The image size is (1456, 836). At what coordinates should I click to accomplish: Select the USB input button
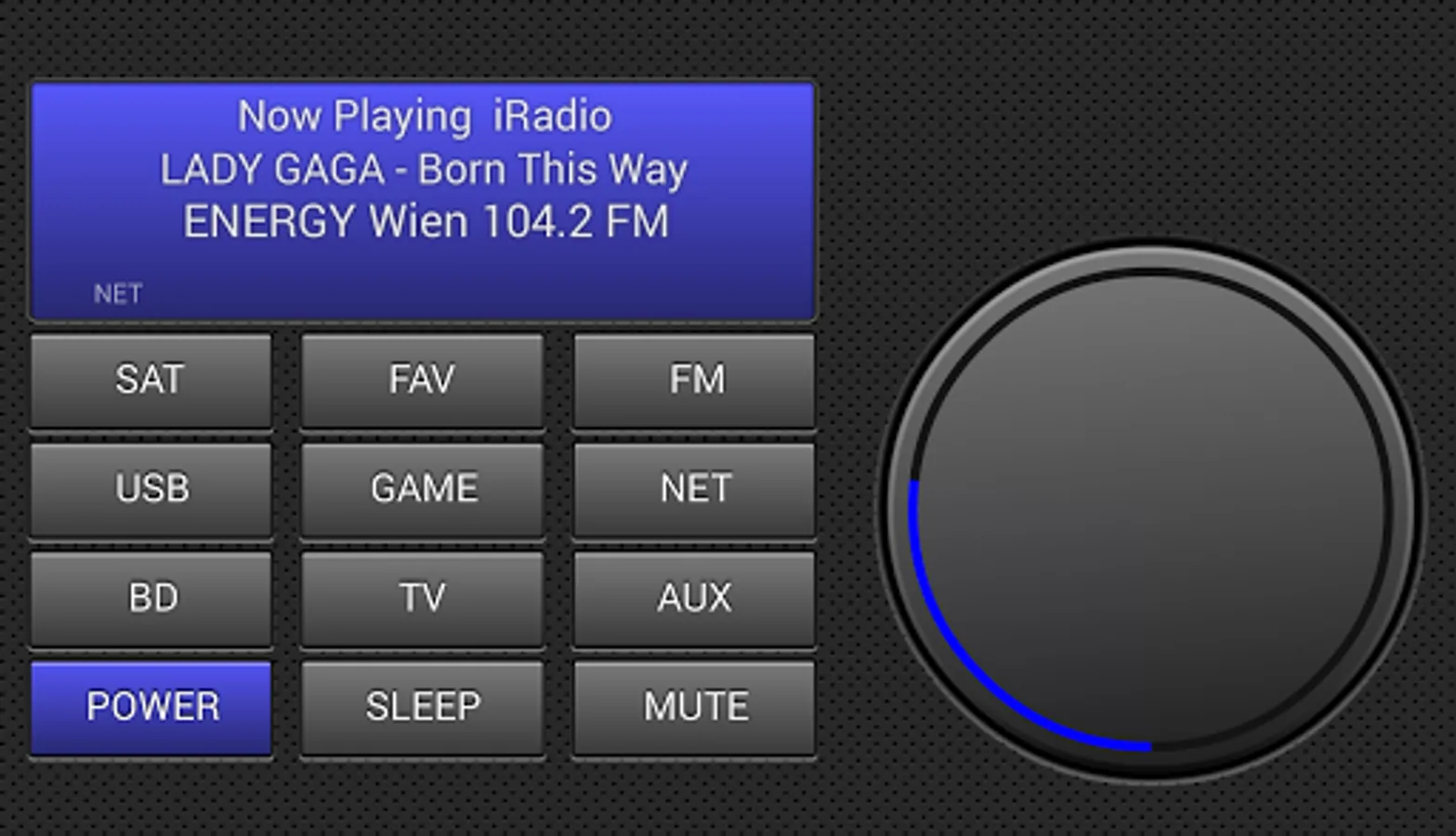(151, 490)
